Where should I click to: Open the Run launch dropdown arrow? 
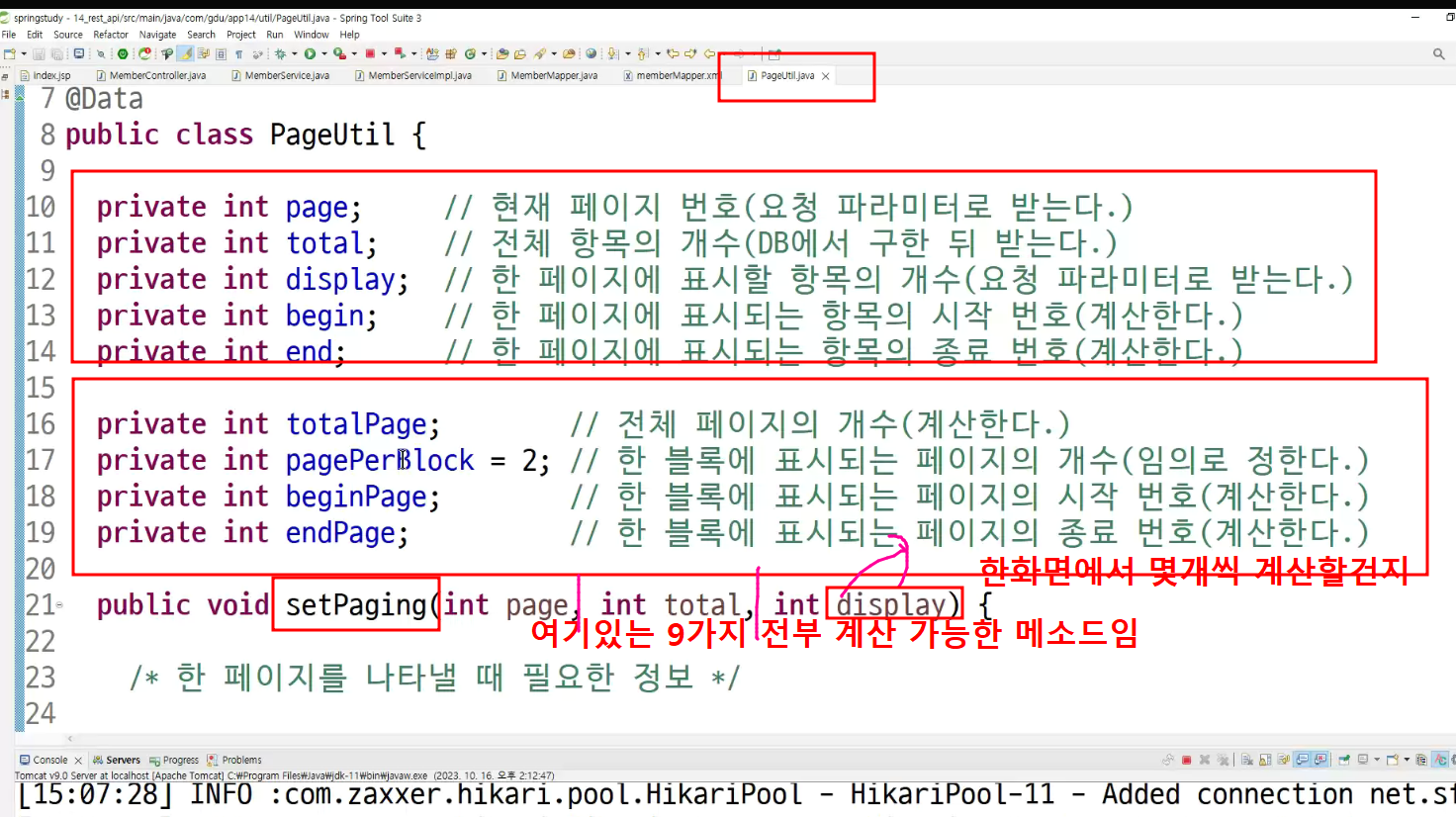tap(324, 53)
